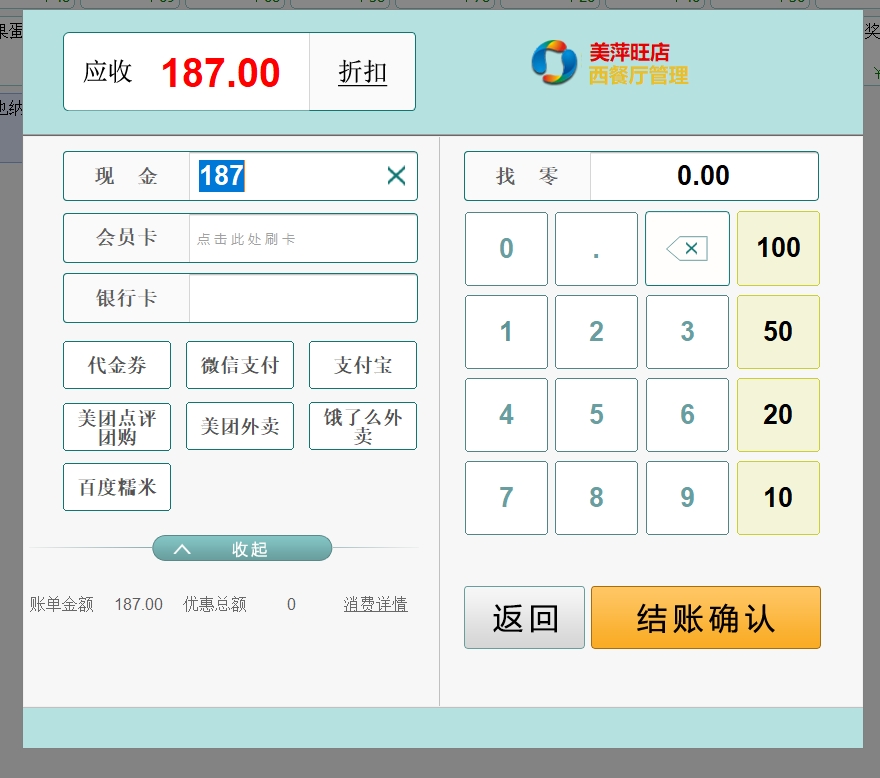The width and height of the screenshot is (880, 778).
Task: Select 饿了么外卖 payment option
Action: click(362, 426)
